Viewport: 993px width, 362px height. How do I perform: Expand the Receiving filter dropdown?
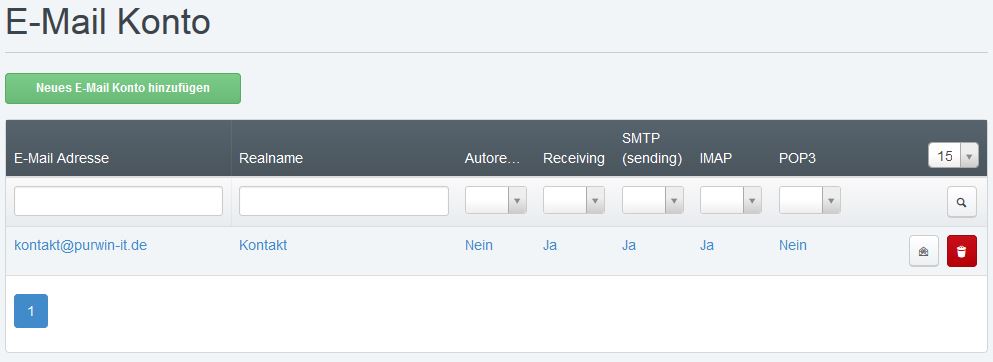(574, 200)
